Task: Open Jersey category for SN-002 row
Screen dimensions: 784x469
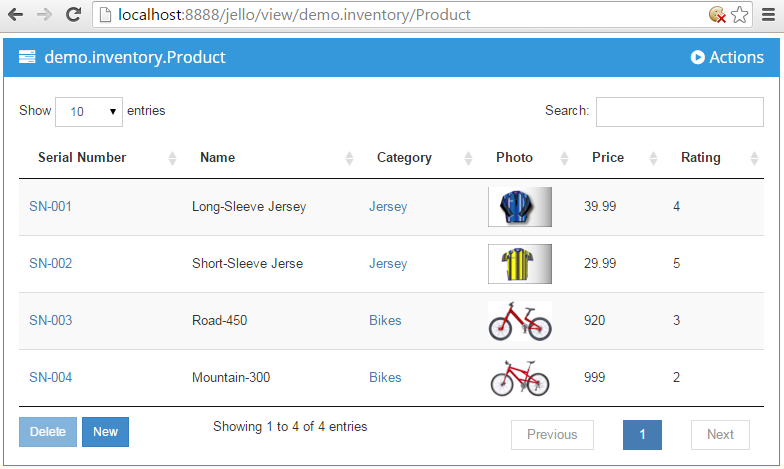Action: click(388, 264)
